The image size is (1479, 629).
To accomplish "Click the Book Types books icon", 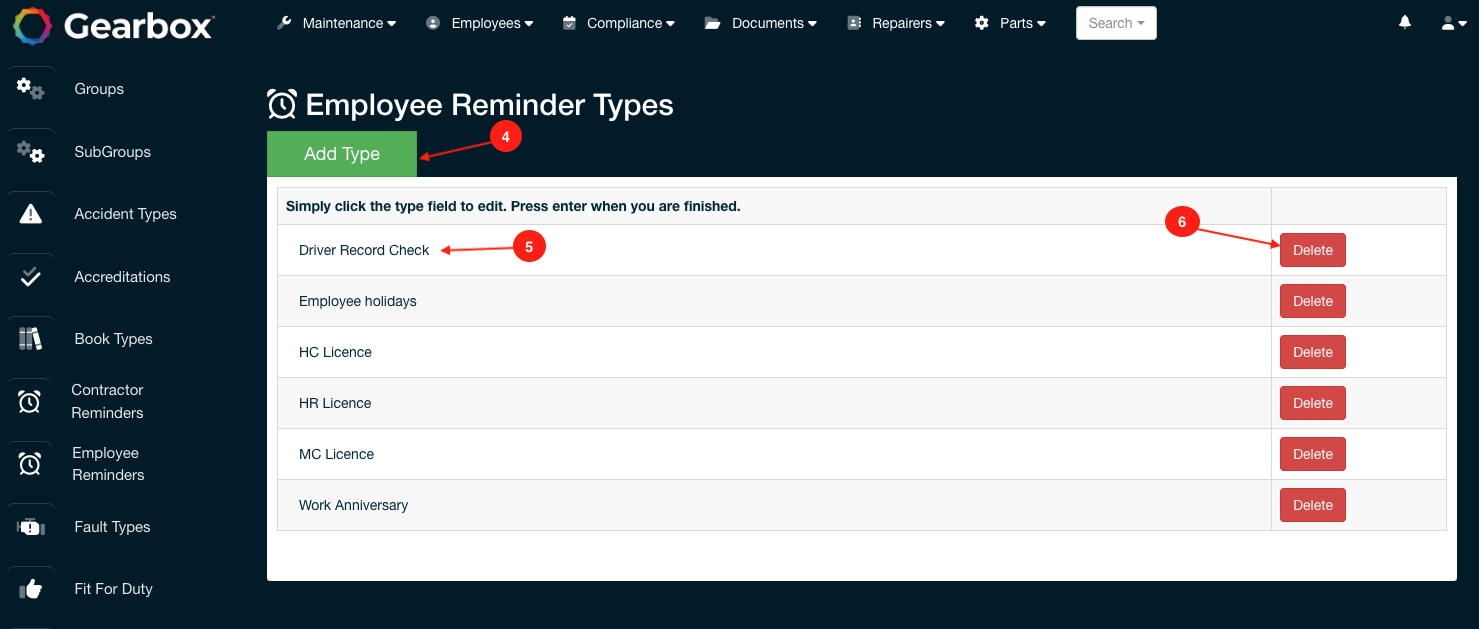I will [30, 339].
